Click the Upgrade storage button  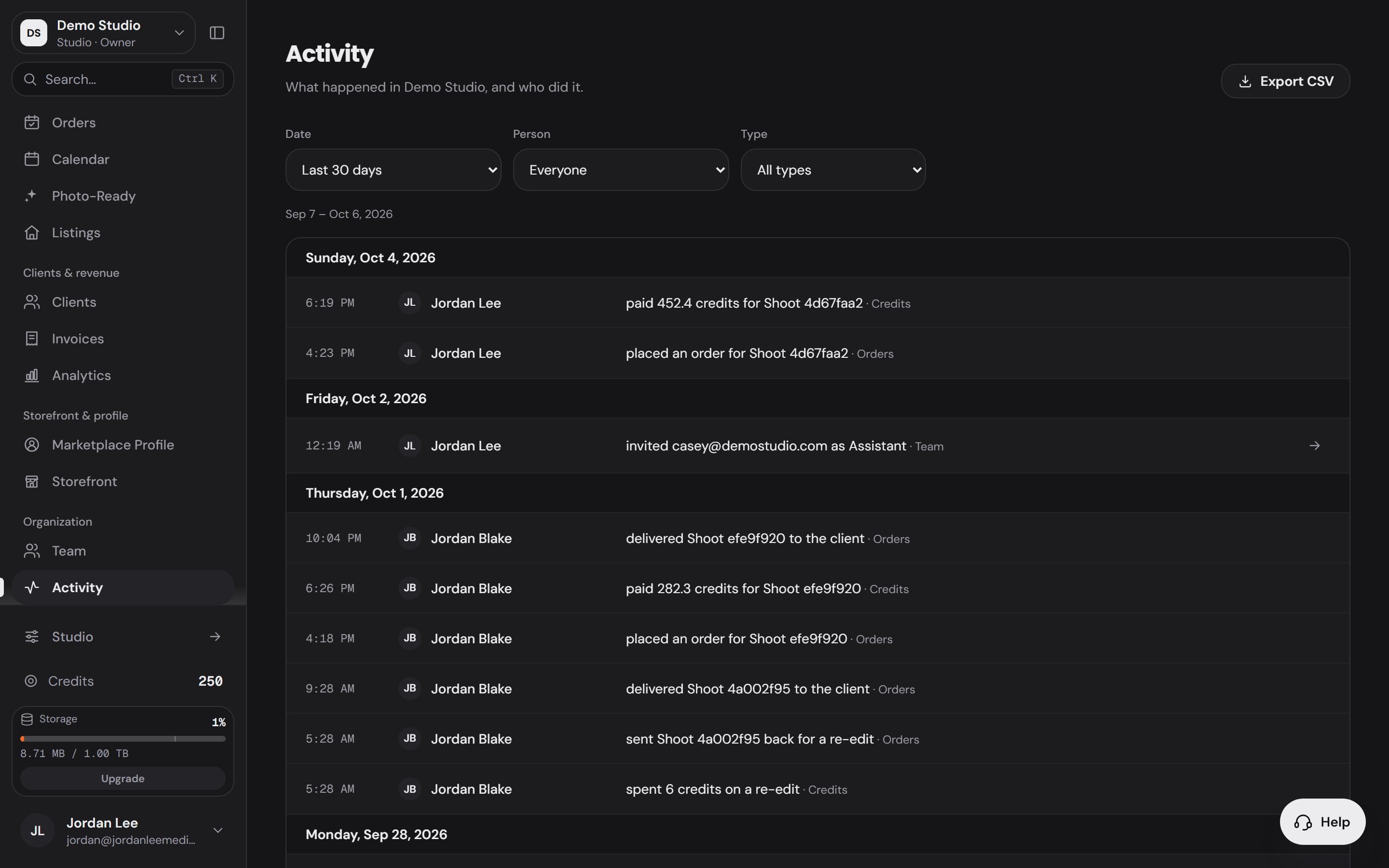click(x=123, y=778)
